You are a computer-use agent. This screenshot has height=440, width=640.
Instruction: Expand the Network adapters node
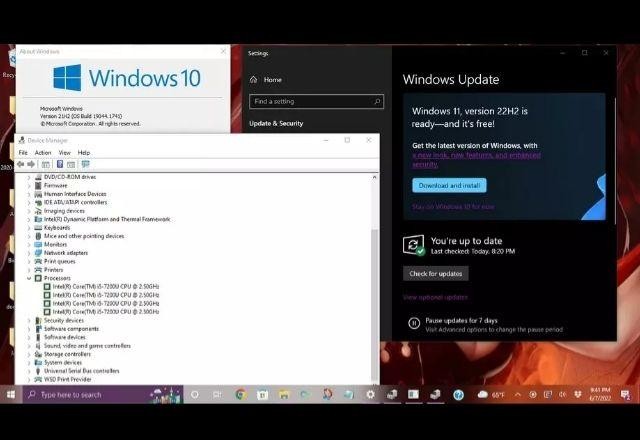coord(29,253)
